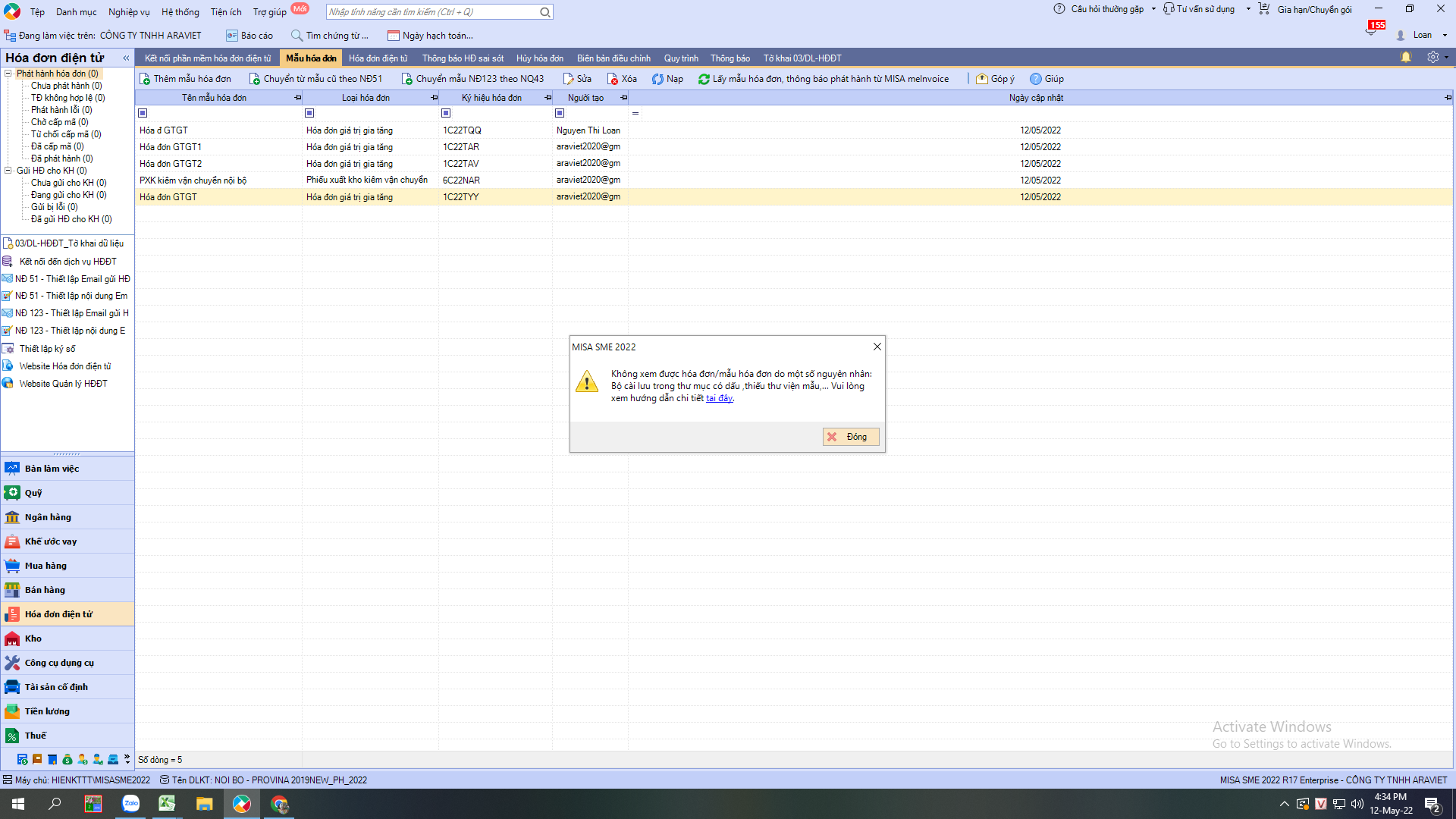Open File Explorer from the Windows taskbar
The image size is (1456, 819).
tap(204, 804)
